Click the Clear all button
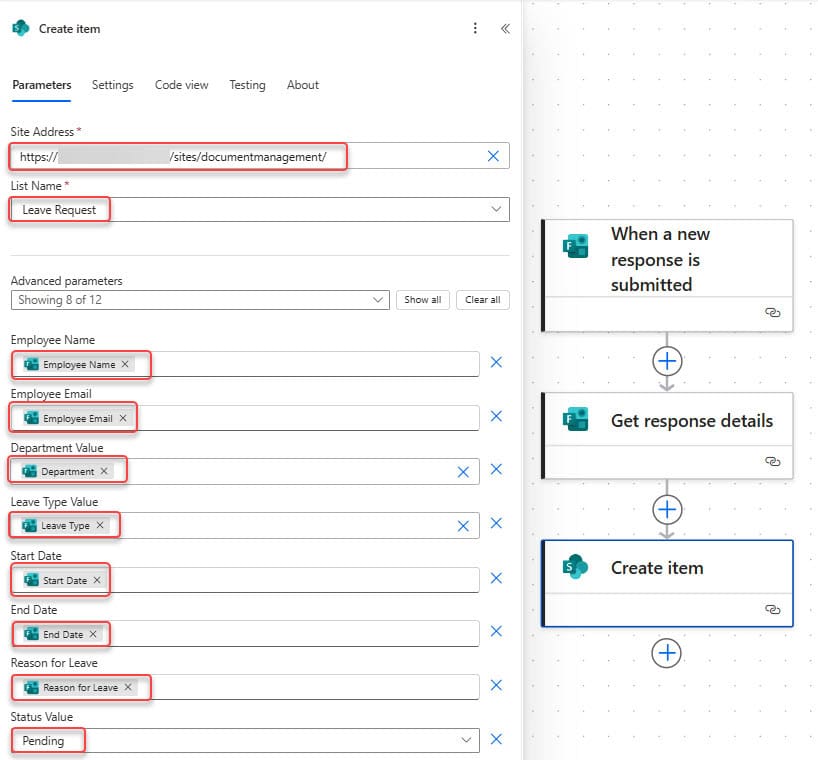 click(482, 299)
